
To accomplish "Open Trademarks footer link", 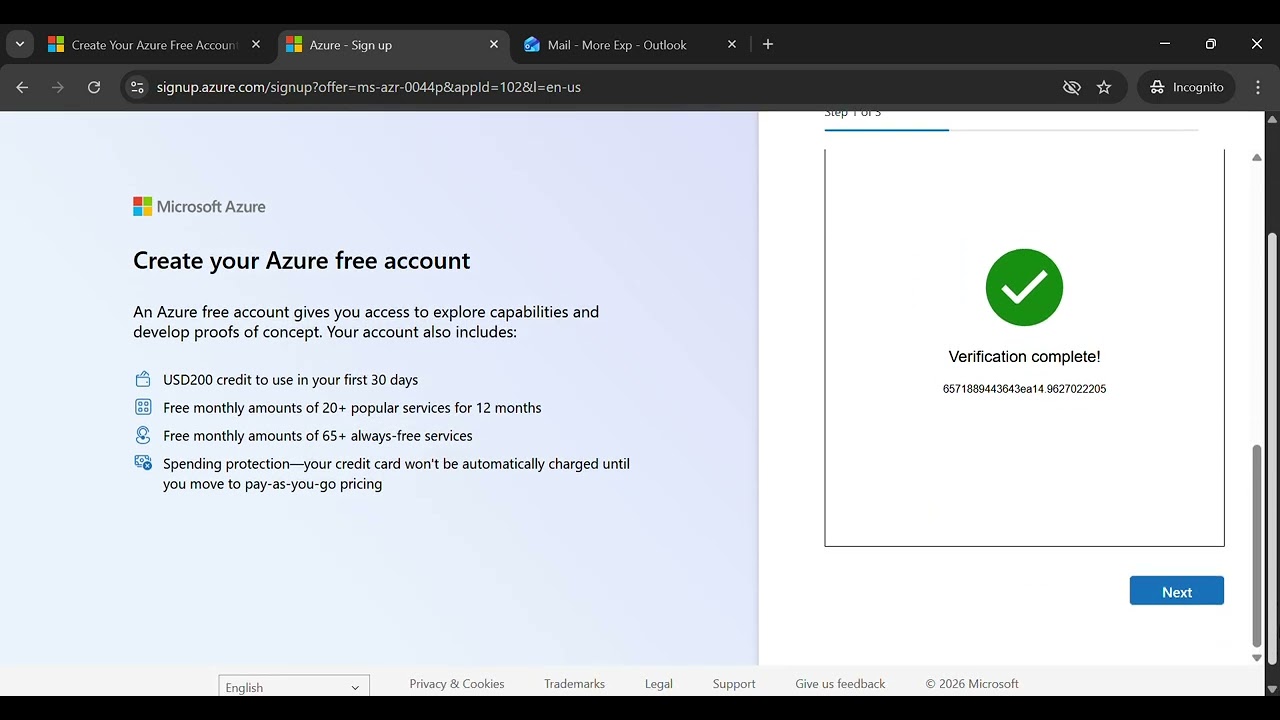I will (x=574, y=684).
